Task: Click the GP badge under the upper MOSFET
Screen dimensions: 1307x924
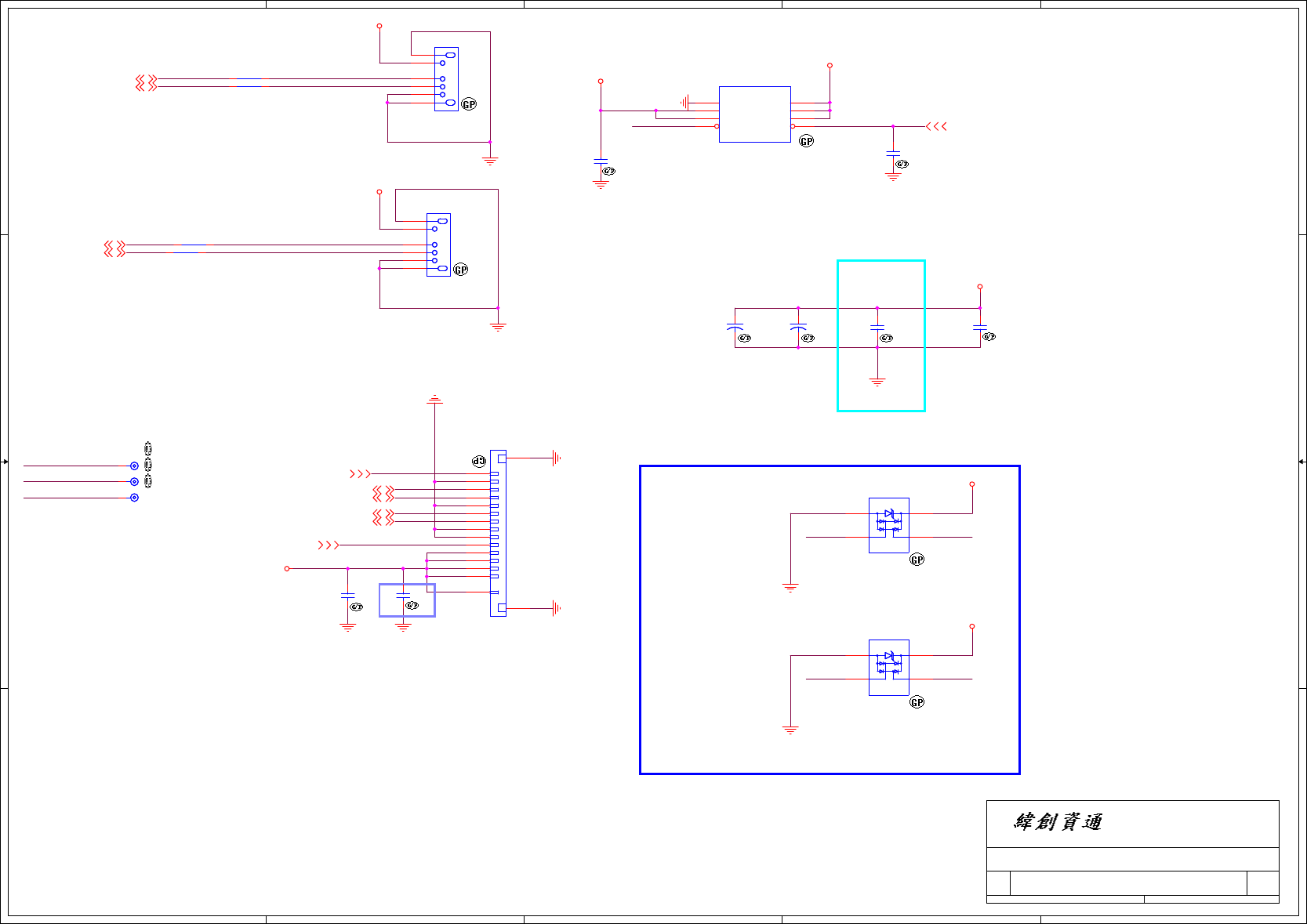Action: coord(917,560)
